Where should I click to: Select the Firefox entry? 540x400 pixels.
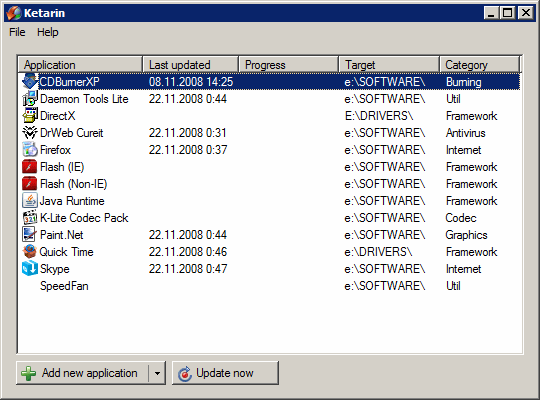pos(55,150)
